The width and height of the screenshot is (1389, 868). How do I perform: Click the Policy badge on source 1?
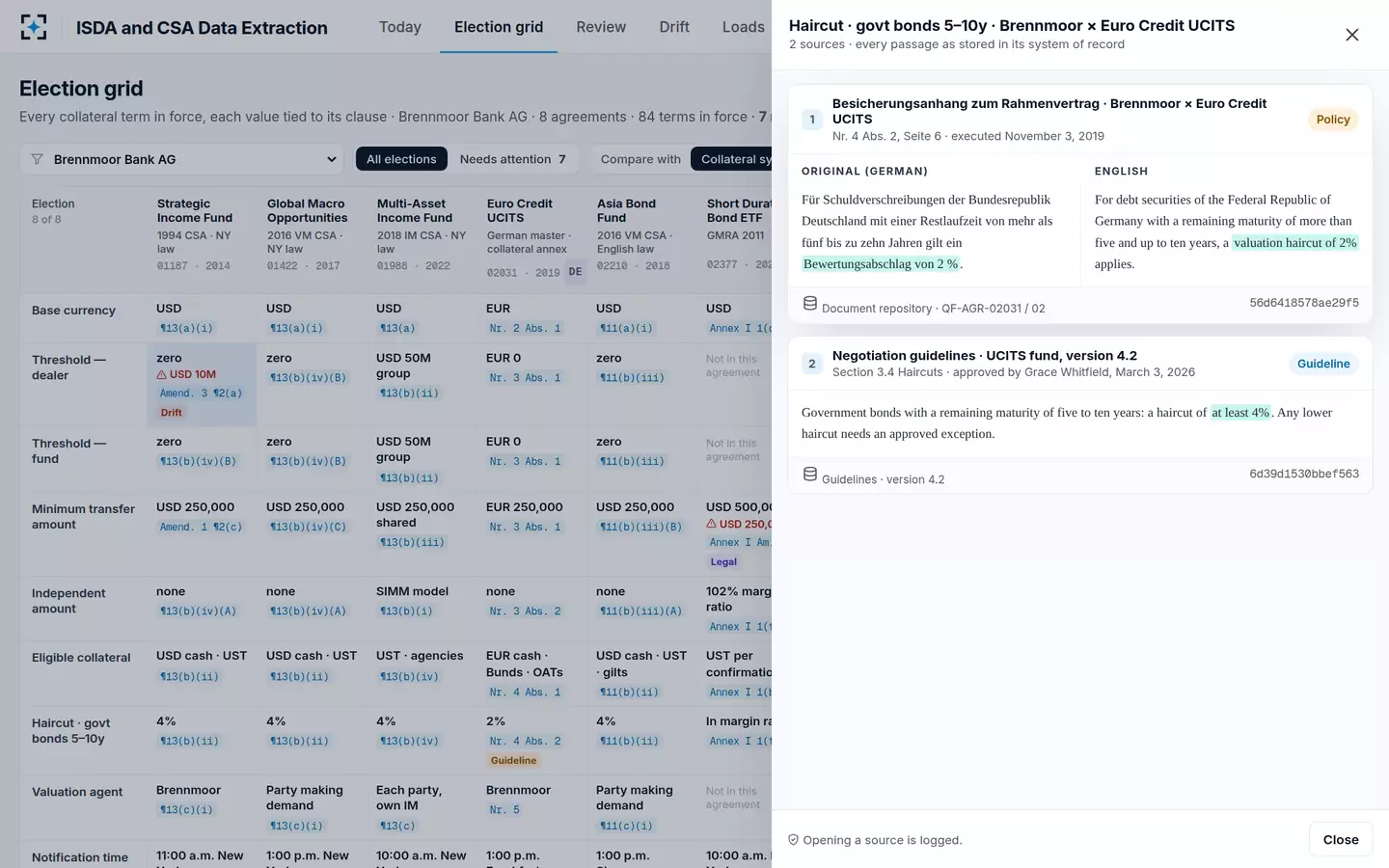click(x=1333, y=120)
